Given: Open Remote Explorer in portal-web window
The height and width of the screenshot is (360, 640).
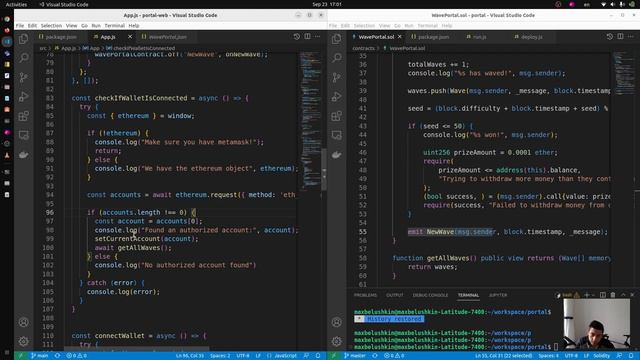Looking at the screenshot, I should tap(24, 135).
